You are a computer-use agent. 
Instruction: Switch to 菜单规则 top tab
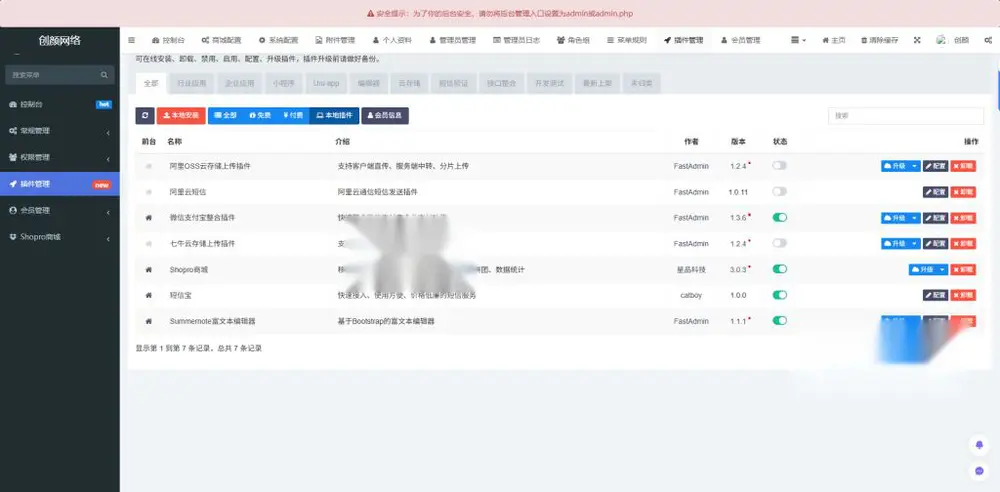pos(627,40)
